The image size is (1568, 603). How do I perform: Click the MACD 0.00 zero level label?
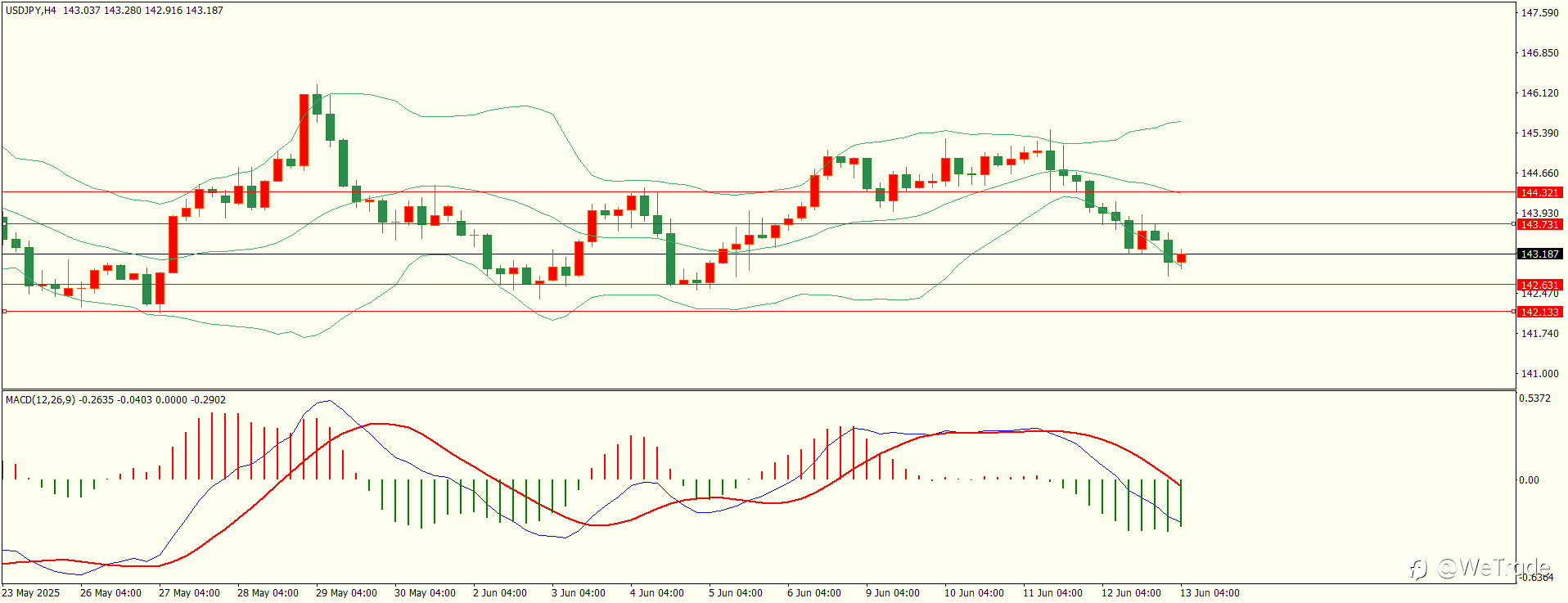1529,480
